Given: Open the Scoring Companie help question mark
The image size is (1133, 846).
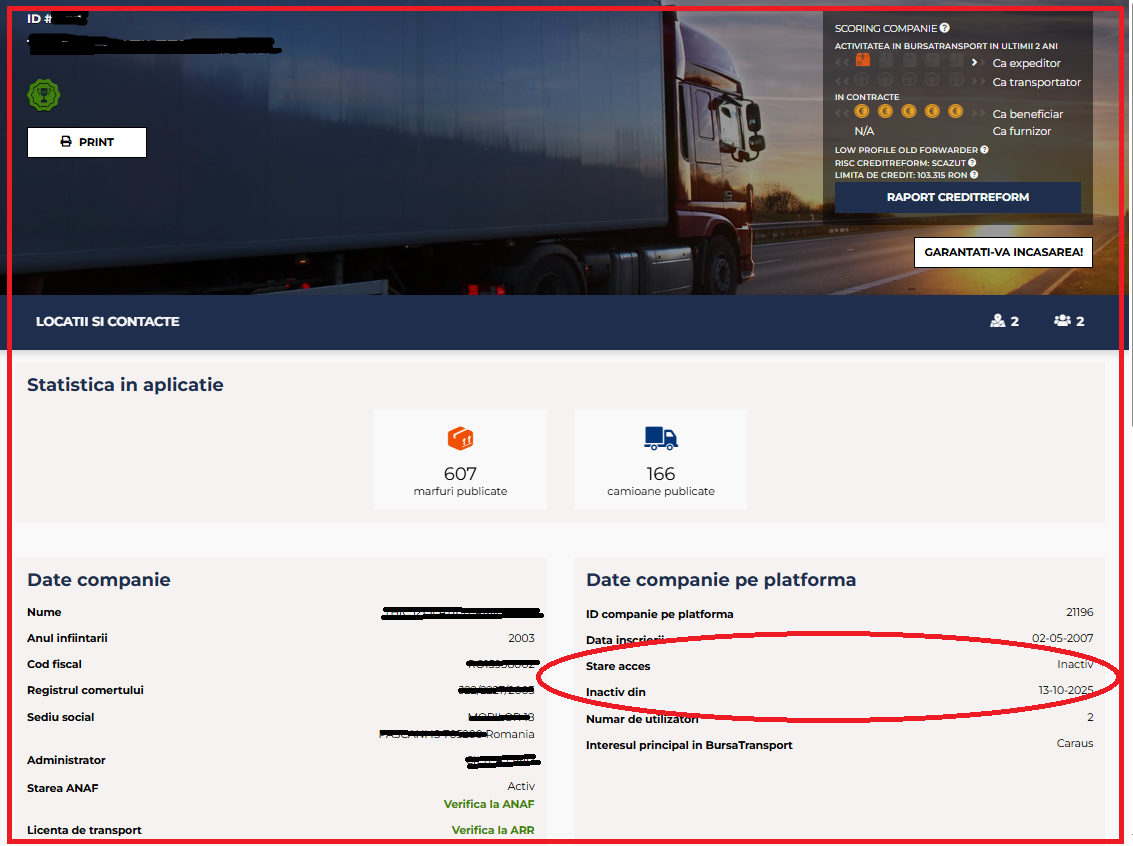Looking at the screenshot, I should 945,29.
